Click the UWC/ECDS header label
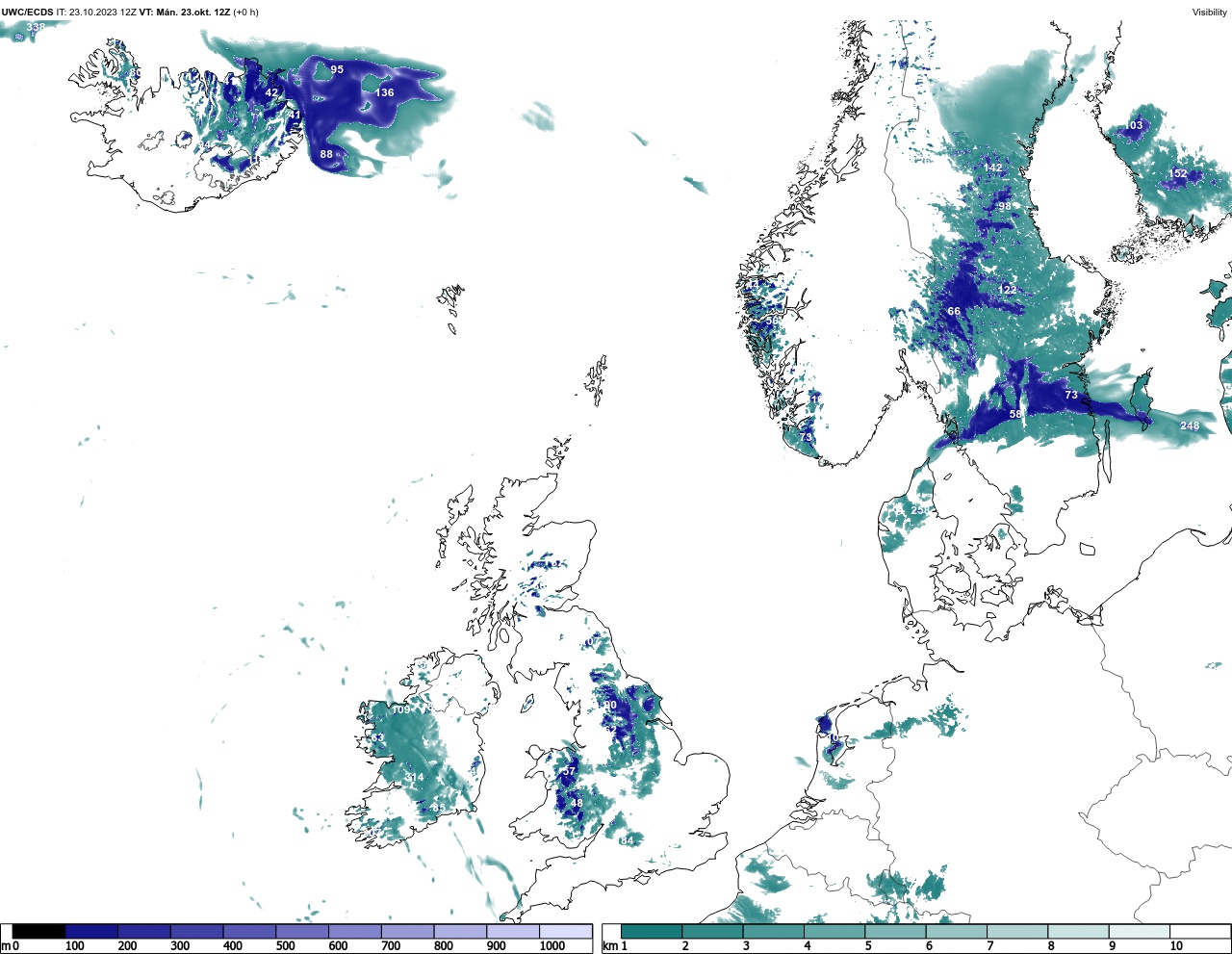1232x954 pixels. [x=27, y=13]
